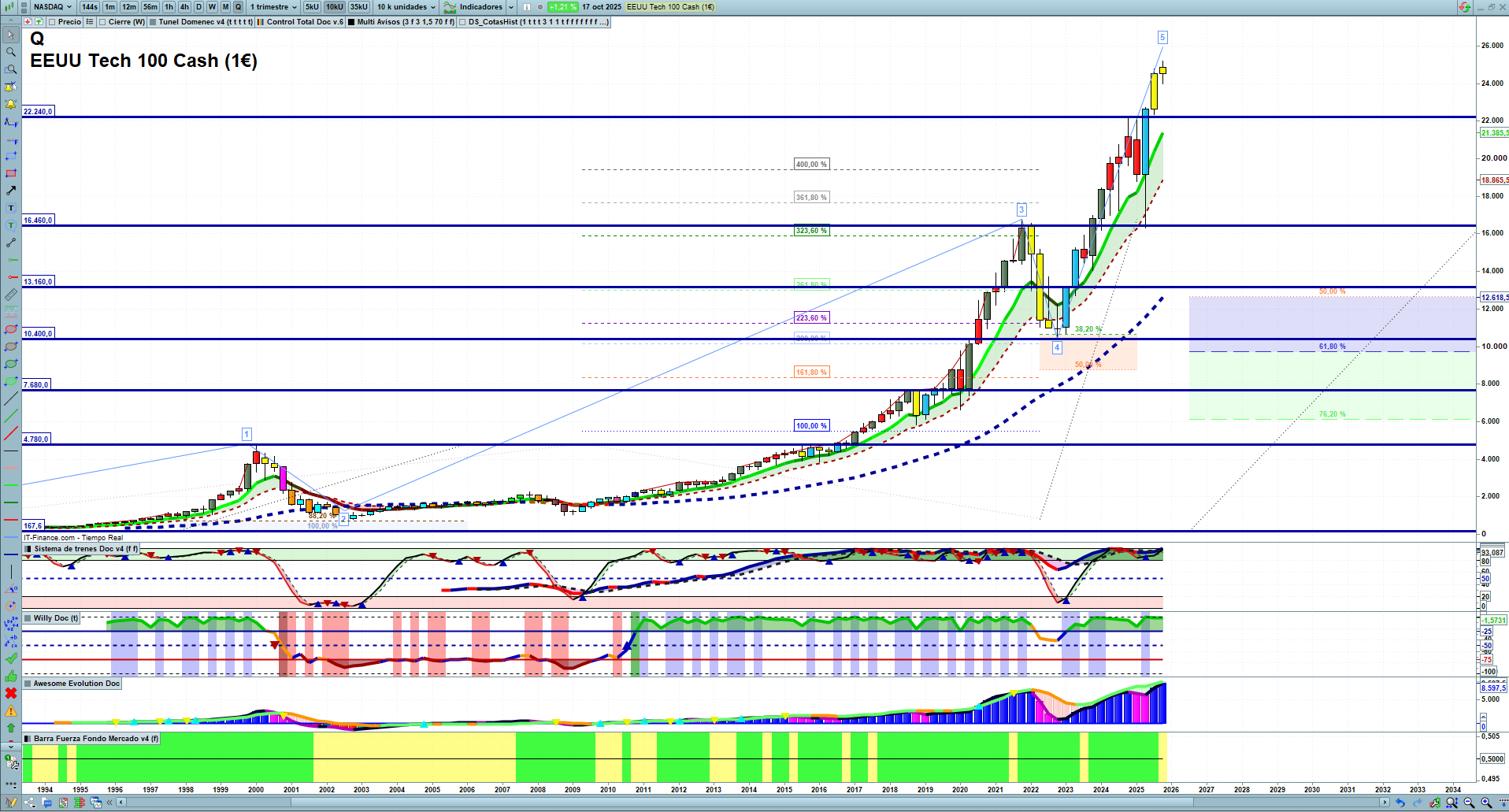Switch to the 4h timeframe
This screenshot has width=1509, height=812.
(184, 7)
